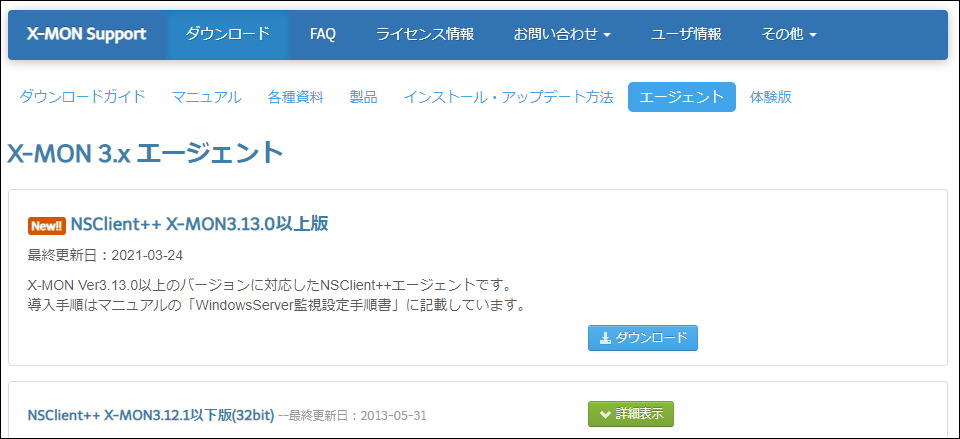Switch to the ダウンロードガイド tab
960x439 pixels.
(x=83, y=97)
